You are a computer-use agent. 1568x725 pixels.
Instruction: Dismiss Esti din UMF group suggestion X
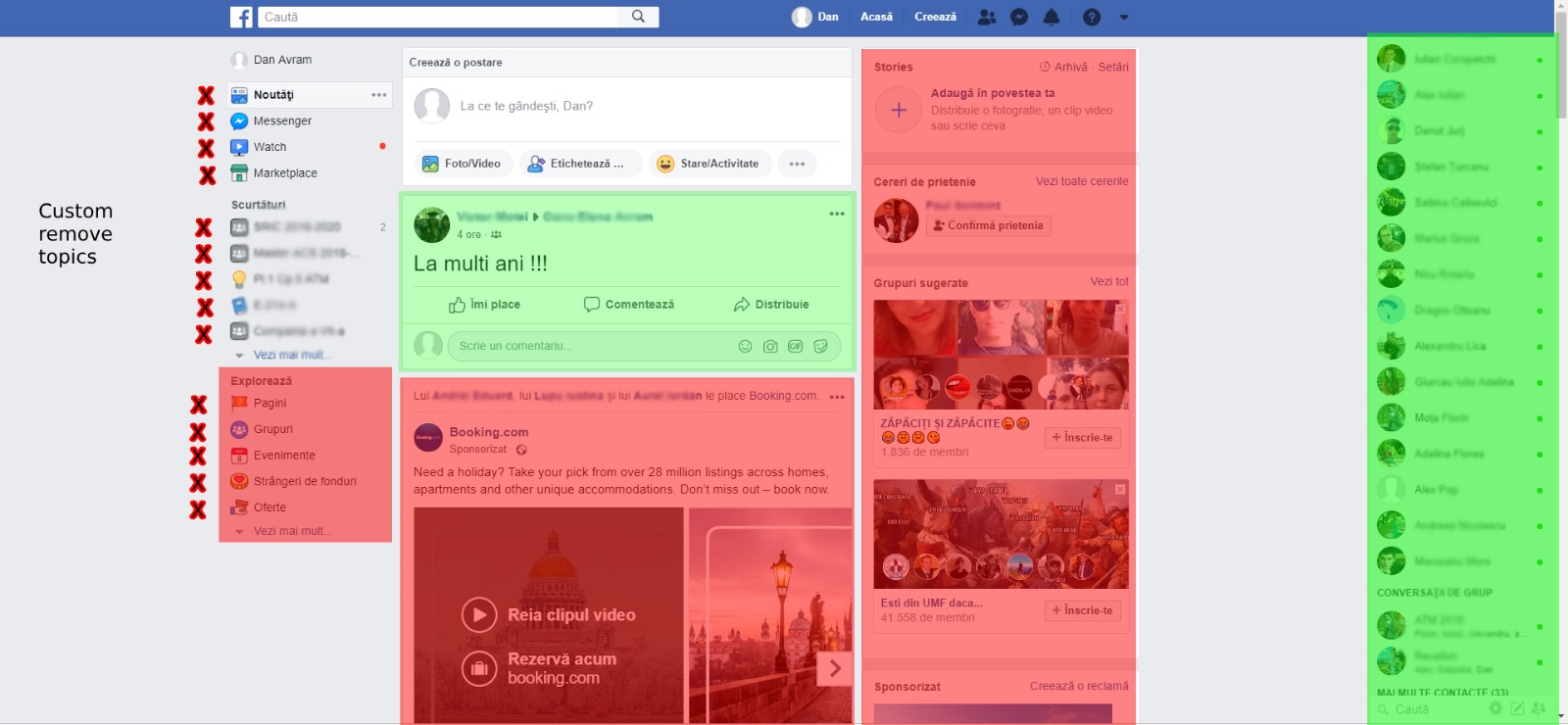pos(1120,489)
